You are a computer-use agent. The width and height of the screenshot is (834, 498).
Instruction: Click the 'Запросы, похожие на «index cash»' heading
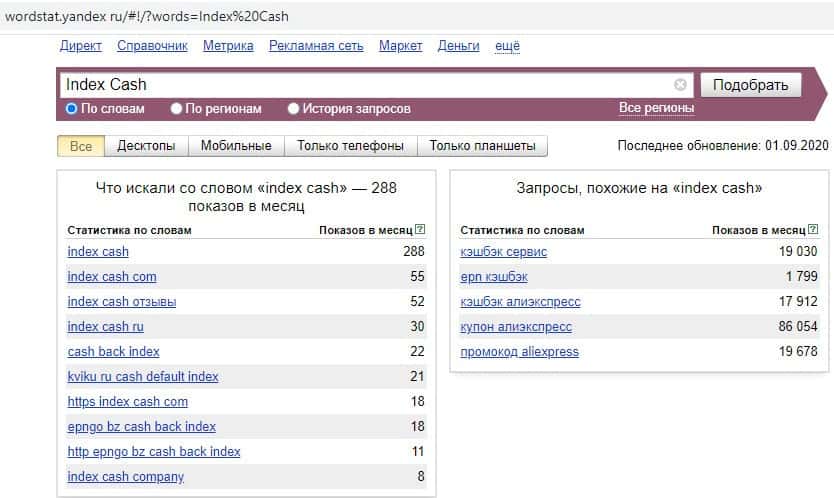pos(639,188)
